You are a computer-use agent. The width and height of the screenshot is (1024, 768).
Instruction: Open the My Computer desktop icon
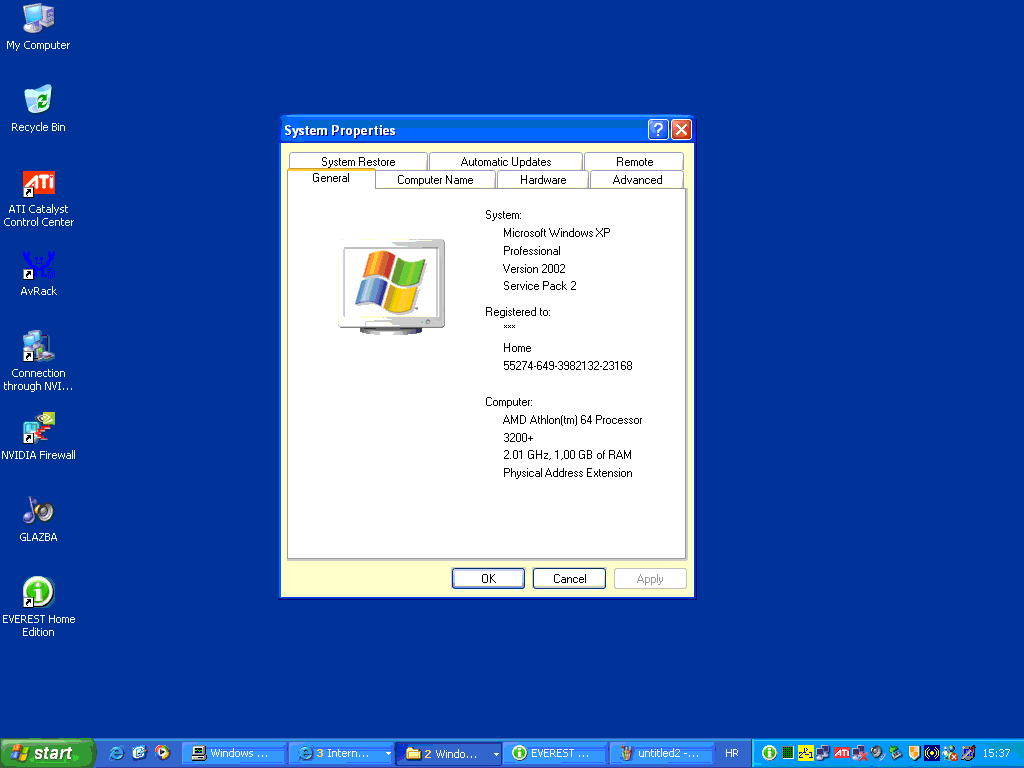[x=38, y=20]
